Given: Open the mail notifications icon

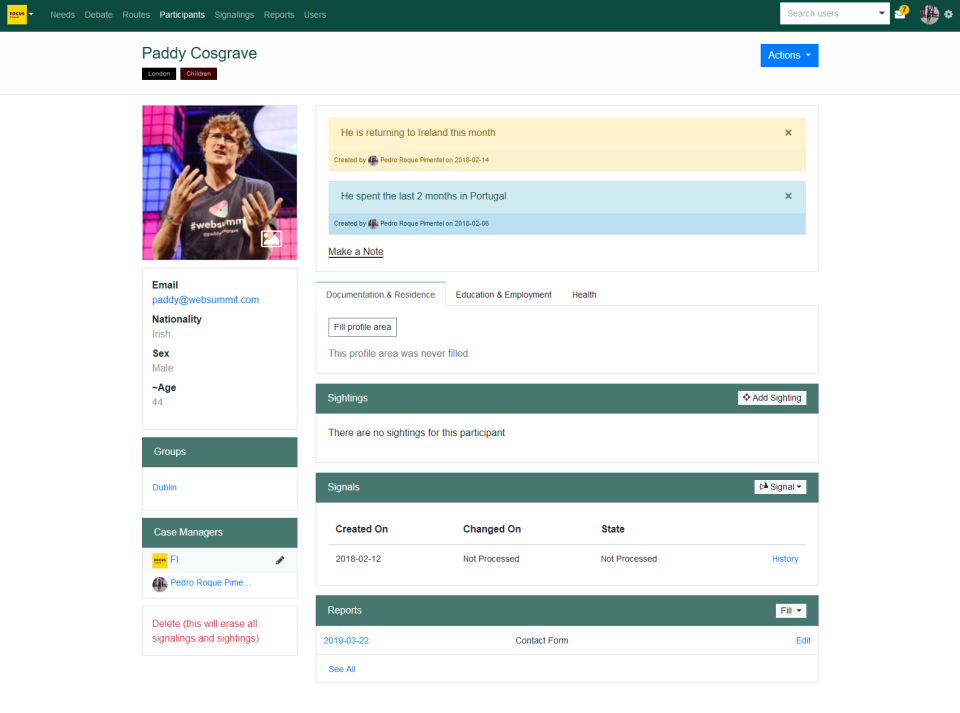Looking at the screenshot, I should [900, 14].
